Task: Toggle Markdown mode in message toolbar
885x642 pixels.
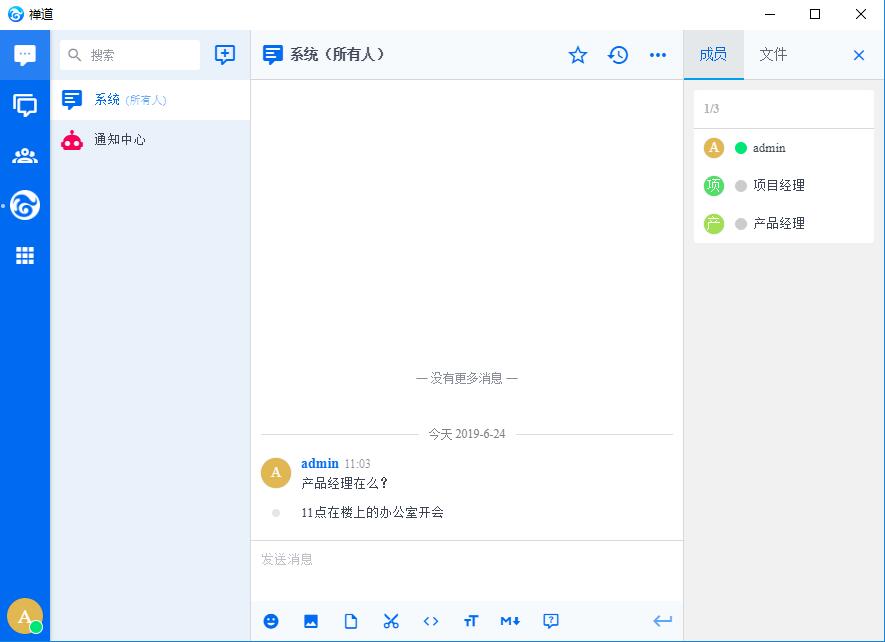Action: tap(510, 621)
